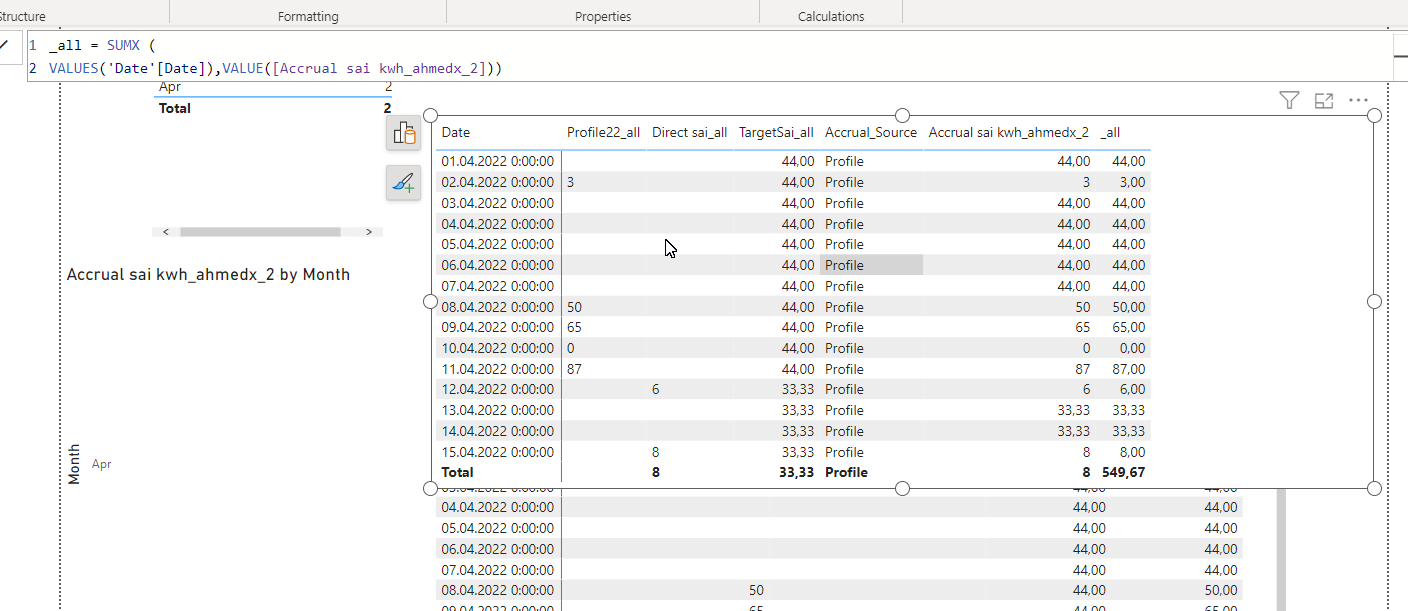Image resolution: width=1408 pixels, height=611 pixels.
Task: Commit the formula with the checkmark
Action: pos(5,45)
